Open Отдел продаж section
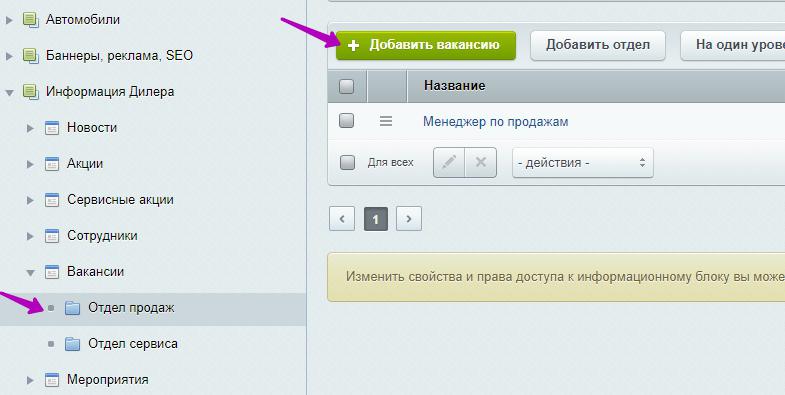 [x=131, y=308]
